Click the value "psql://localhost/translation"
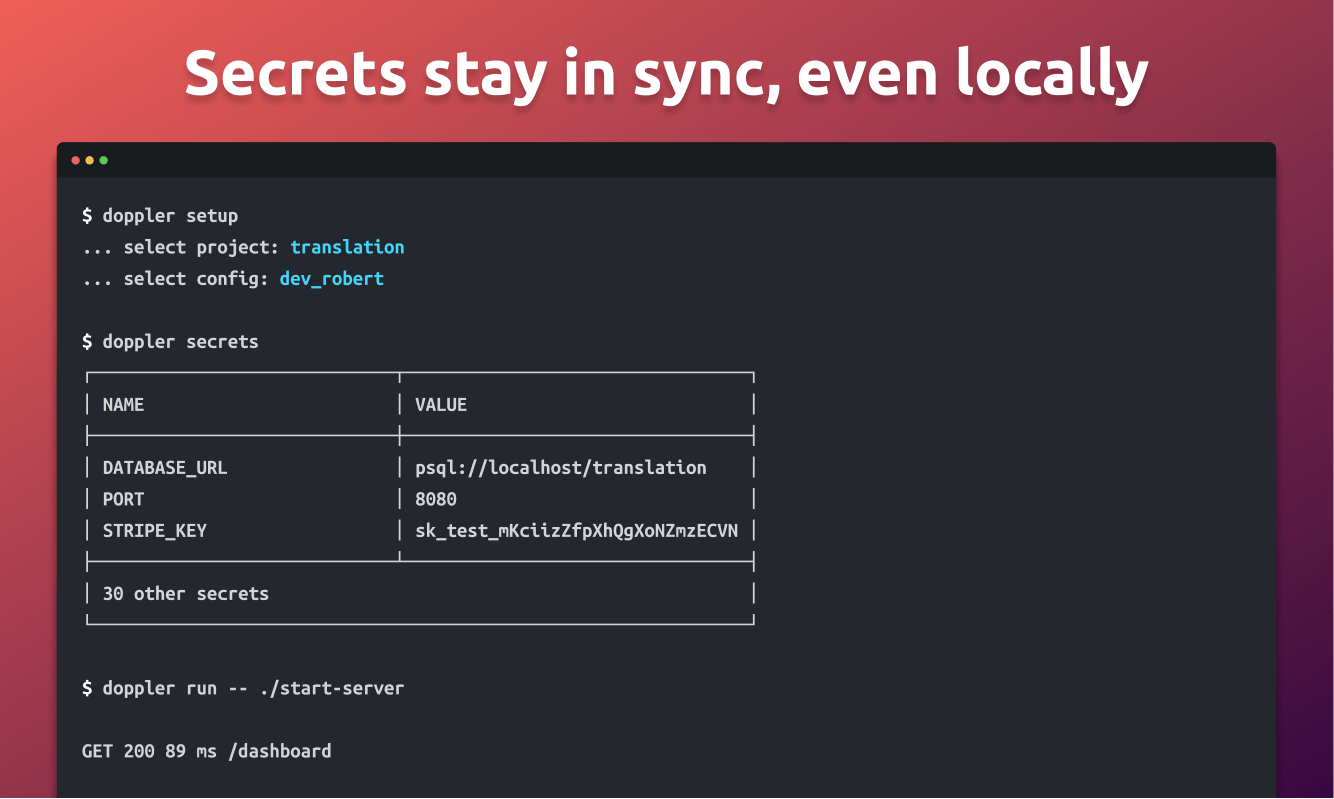 click(561, 468)
